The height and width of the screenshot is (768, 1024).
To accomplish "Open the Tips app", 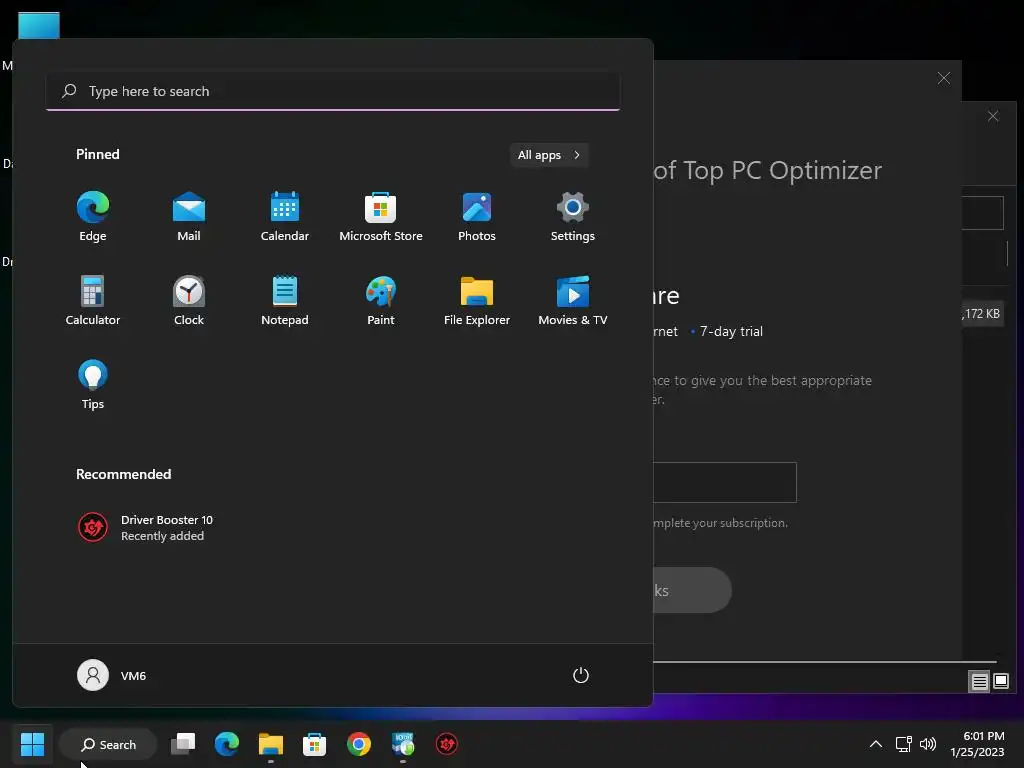I will tap(93, 385).
